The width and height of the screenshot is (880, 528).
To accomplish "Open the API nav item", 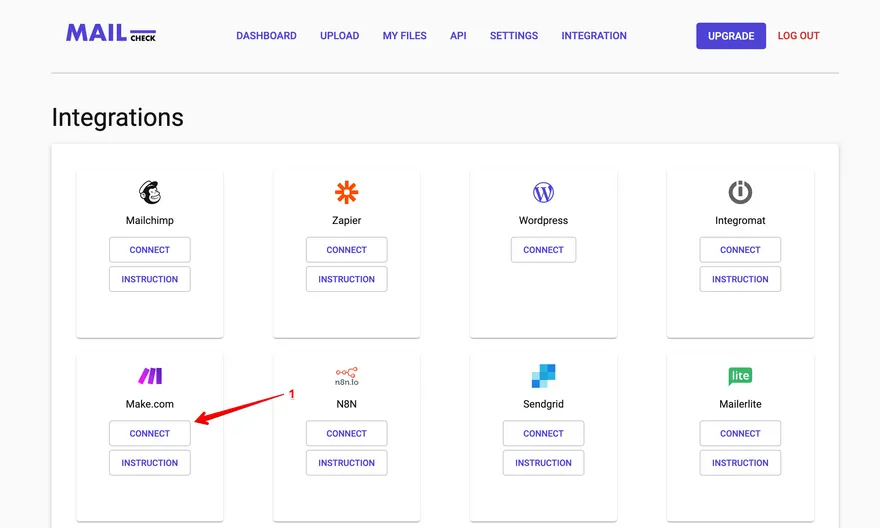I will coord(458,36).
